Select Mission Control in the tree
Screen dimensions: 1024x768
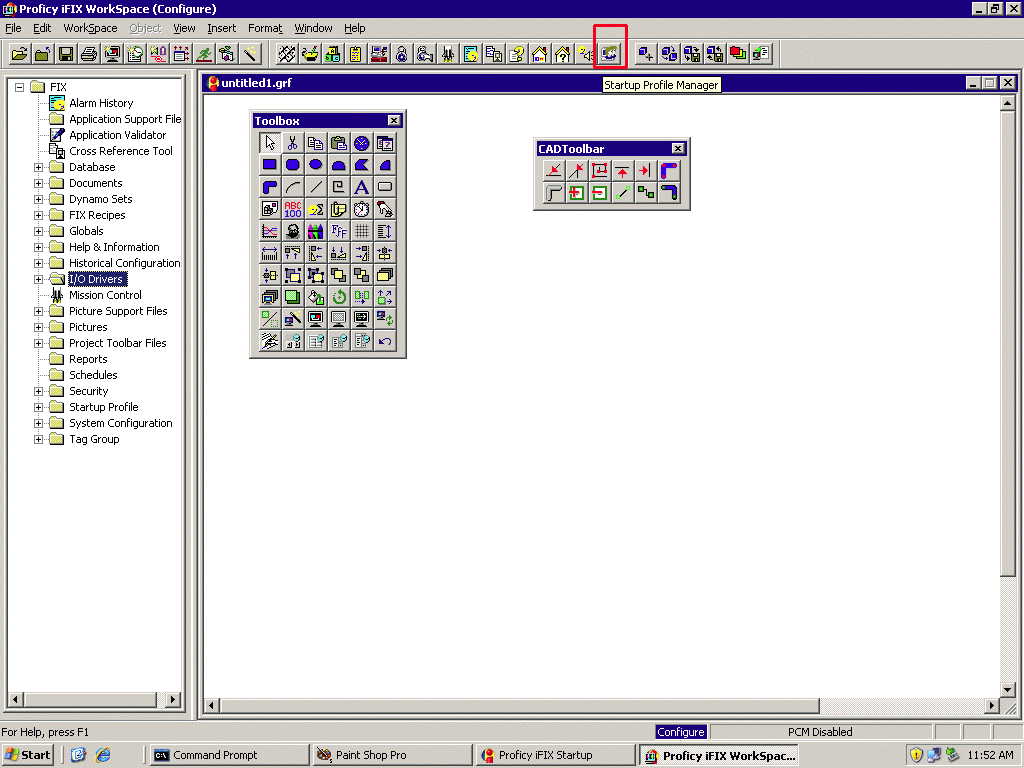click(x=105, y=295)
